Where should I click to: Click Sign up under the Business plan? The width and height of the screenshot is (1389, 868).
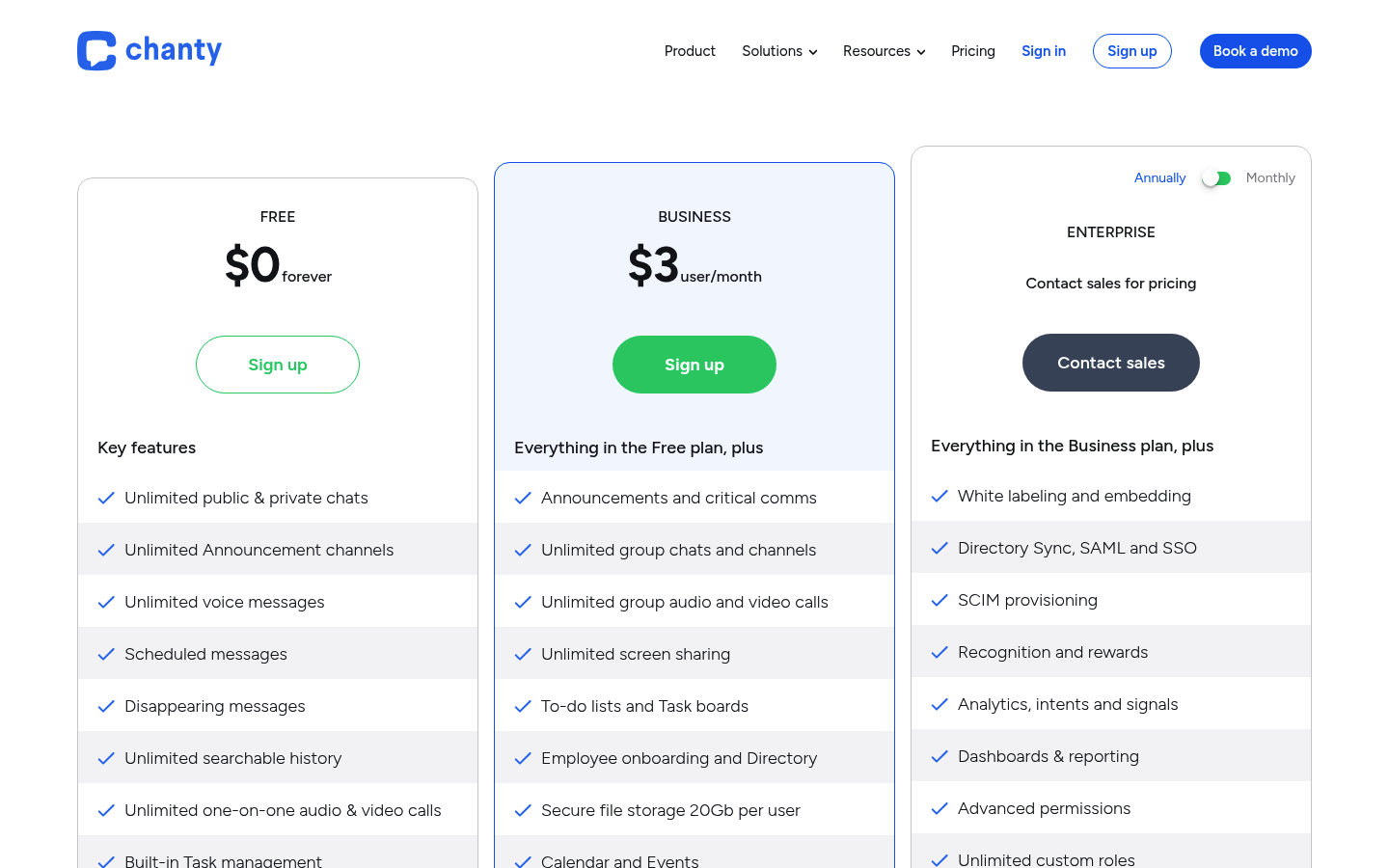(x=694, y=365)
